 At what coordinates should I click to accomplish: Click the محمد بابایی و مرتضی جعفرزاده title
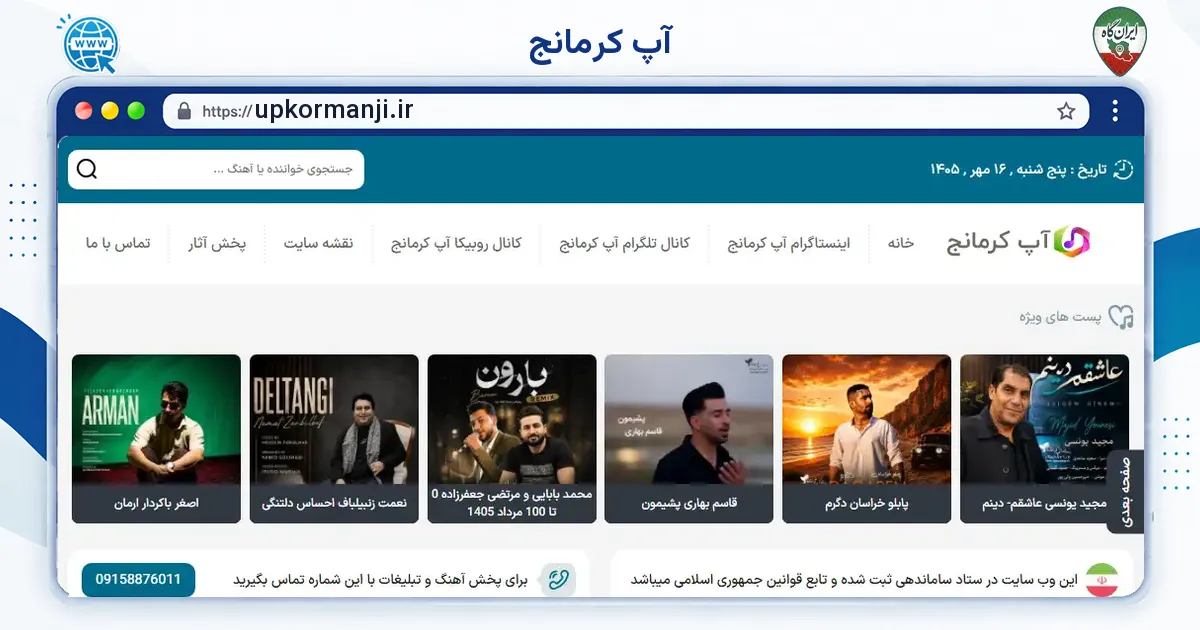(512, 502)
